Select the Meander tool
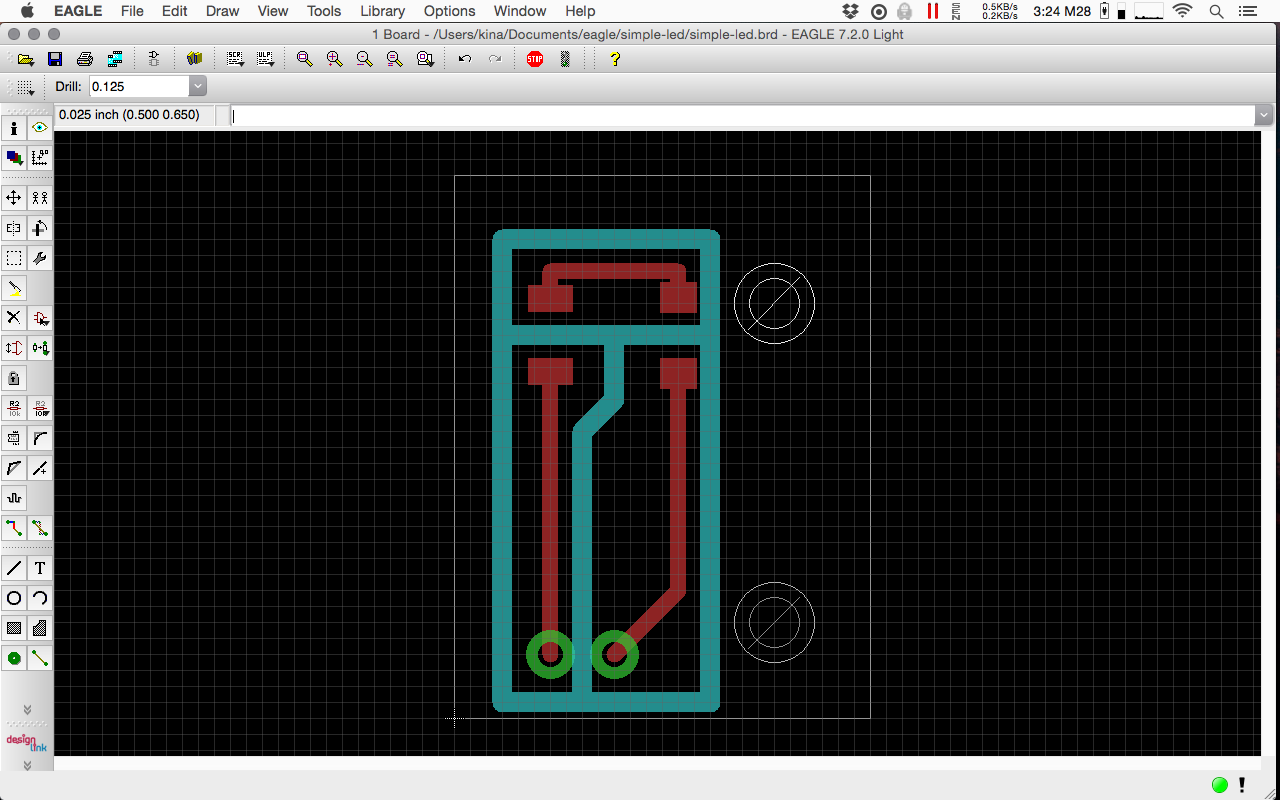Image resolution: width=1280 pixels, height=800 pixels. (x=14, y=498)
